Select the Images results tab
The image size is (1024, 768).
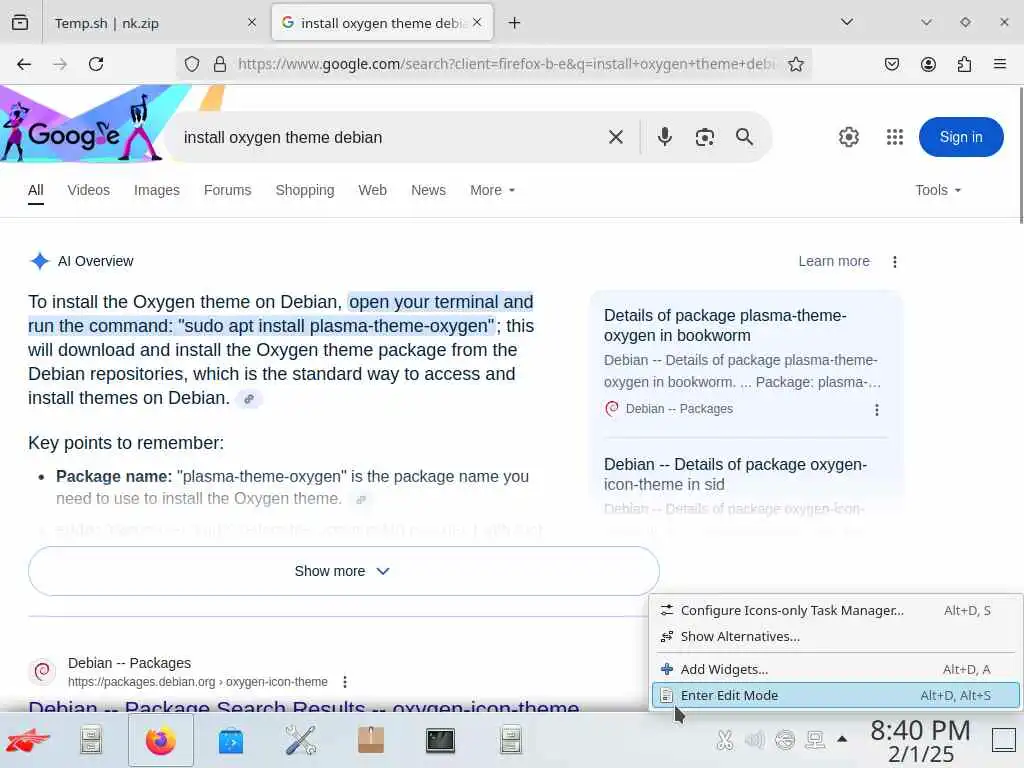(157, 190)
